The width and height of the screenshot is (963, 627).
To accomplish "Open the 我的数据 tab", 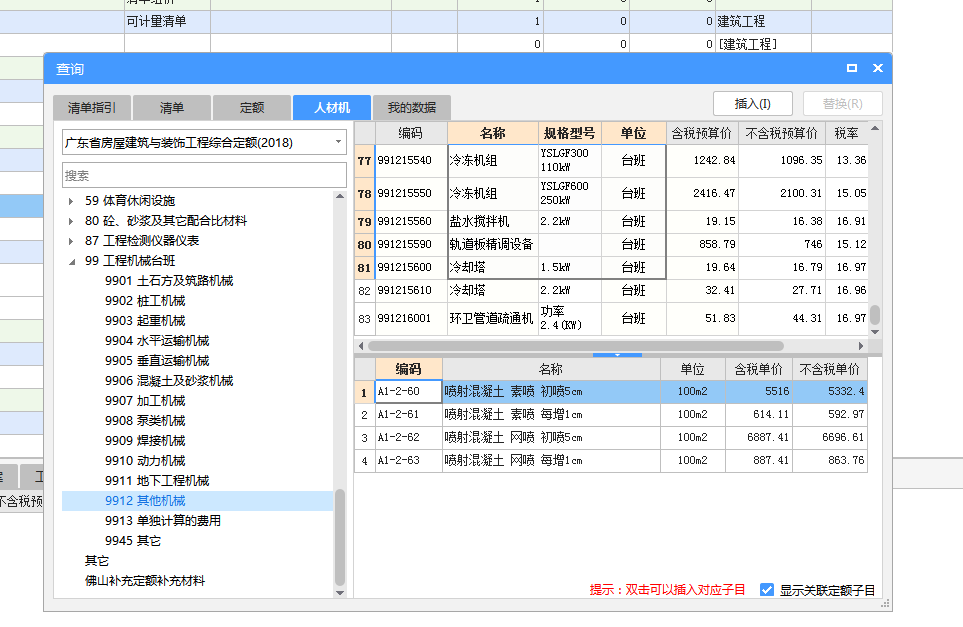I will pos(411,107).
